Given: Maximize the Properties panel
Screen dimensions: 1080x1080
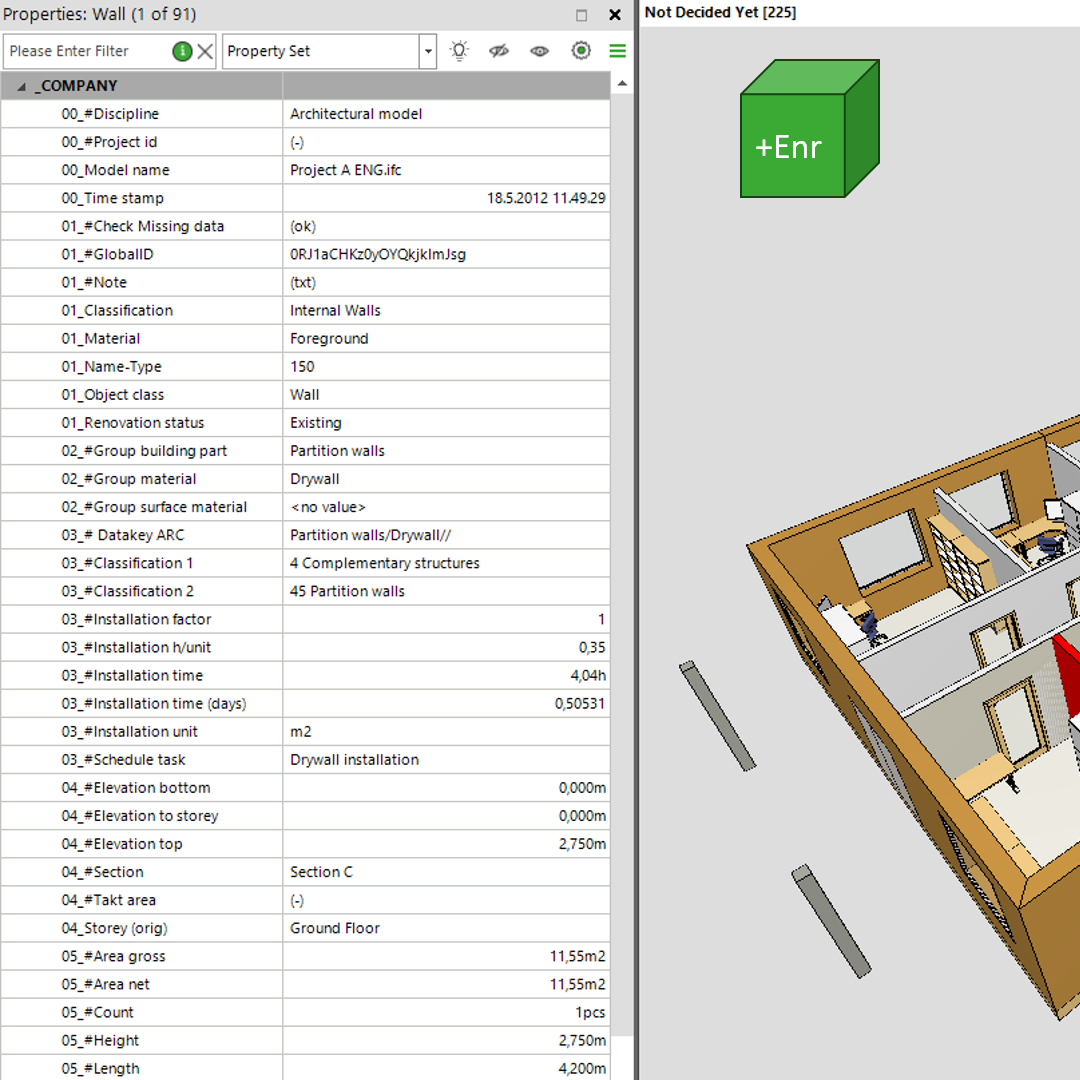Looking at the screenshot, I should pyautogui.click(x=582, y=15).
